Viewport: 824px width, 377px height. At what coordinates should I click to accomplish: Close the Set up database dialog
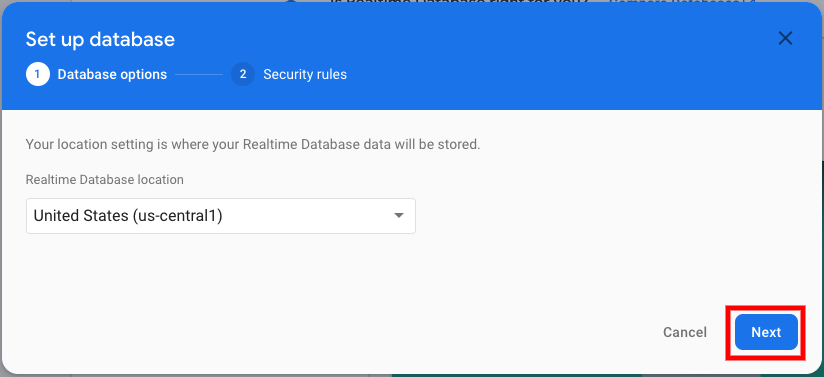[785, 38]
